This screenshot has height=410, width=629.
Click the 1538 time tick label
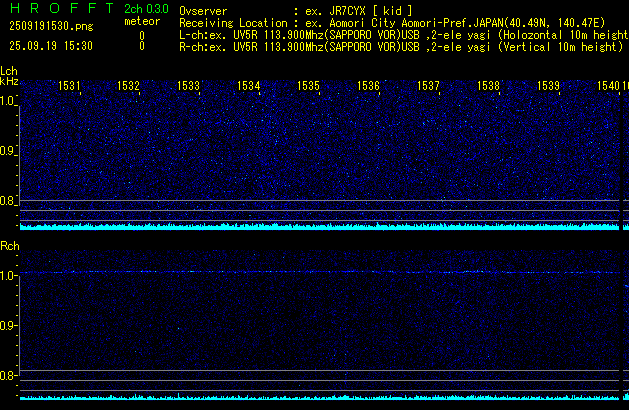tap(488, 87)
